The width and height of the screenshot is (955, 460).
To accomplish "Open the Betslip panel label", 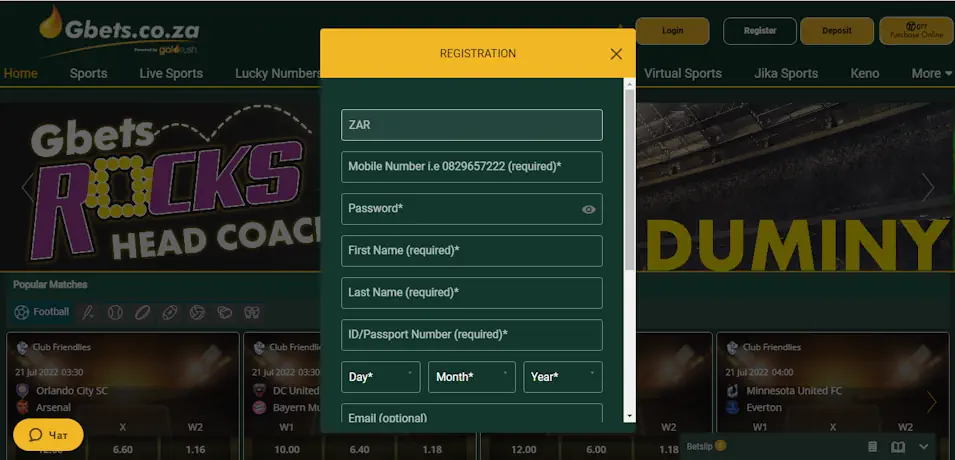I will [x=698, y=447].
